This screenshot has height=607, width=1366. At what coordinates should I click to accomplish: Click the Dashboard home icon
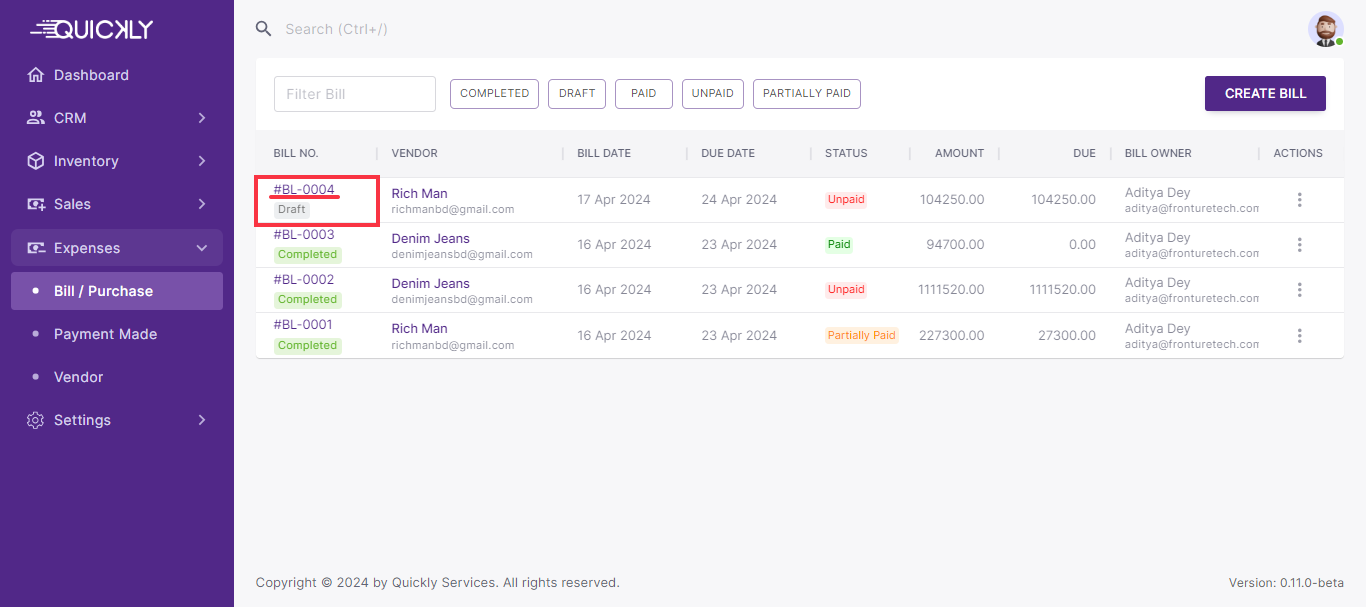pyautogui.click(x=36, y=75)
